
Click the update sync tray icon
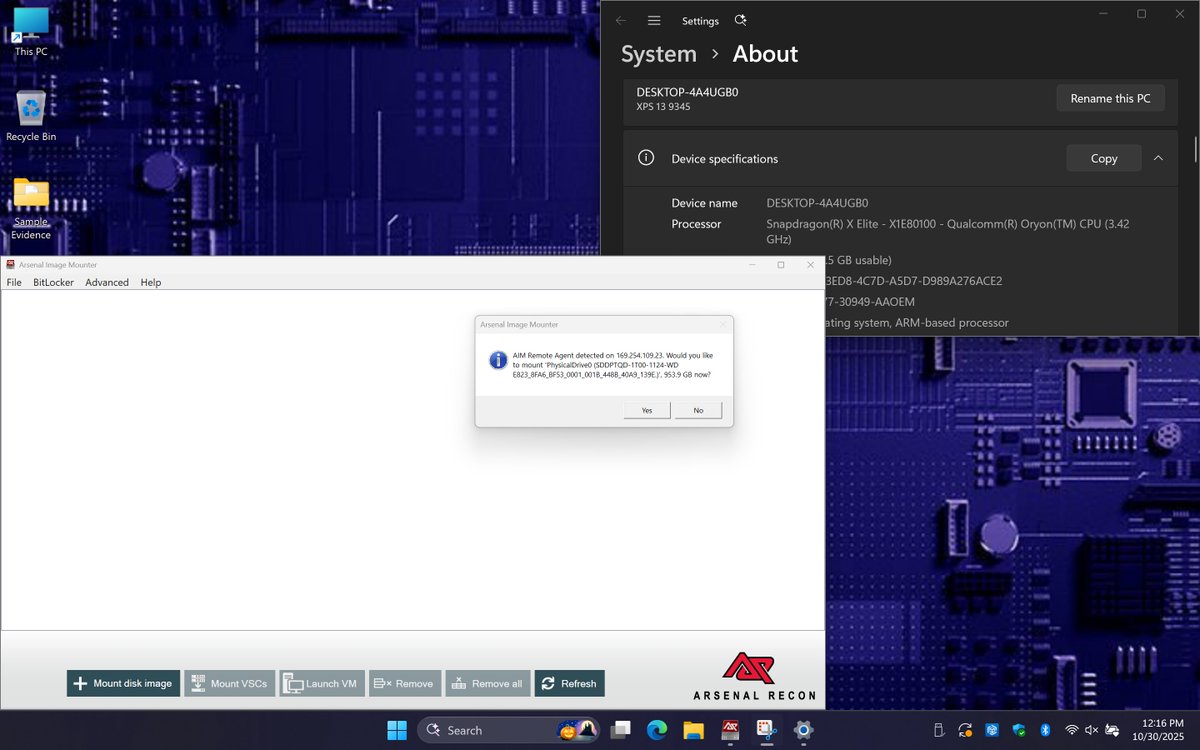click(965, 730)
